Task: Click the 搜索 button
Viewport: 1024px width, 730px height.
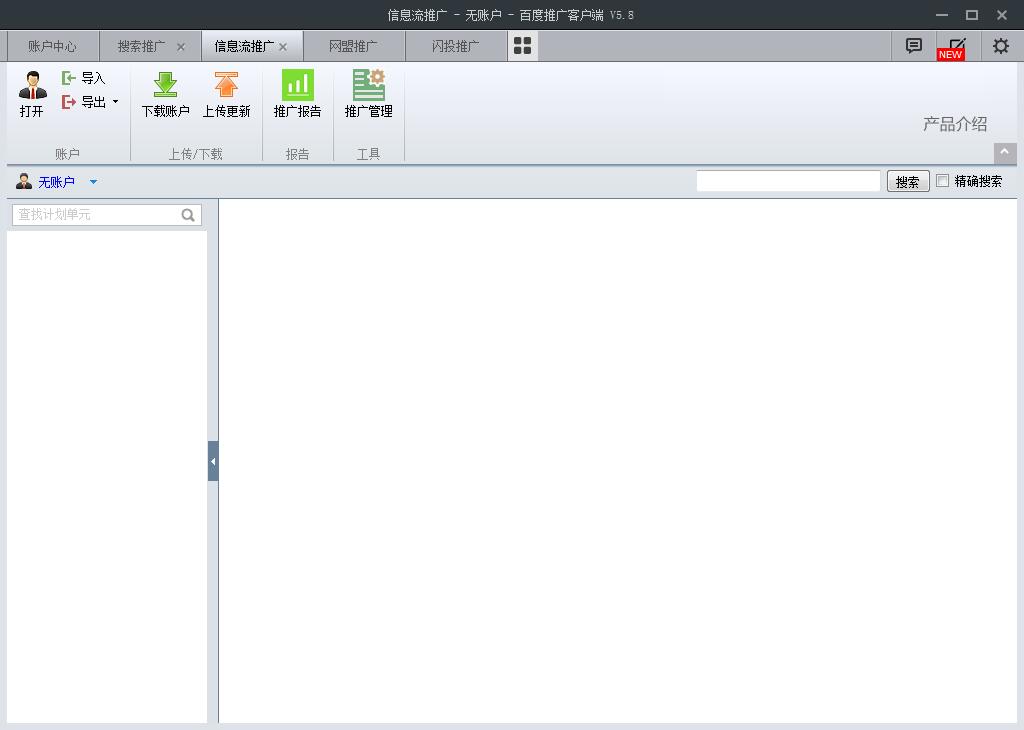Action: point(908,182)
